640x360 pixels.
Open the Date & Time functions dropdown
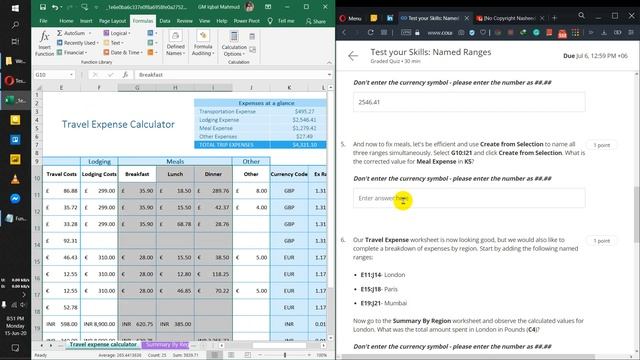pyautogui.click(x=123, y=53)
